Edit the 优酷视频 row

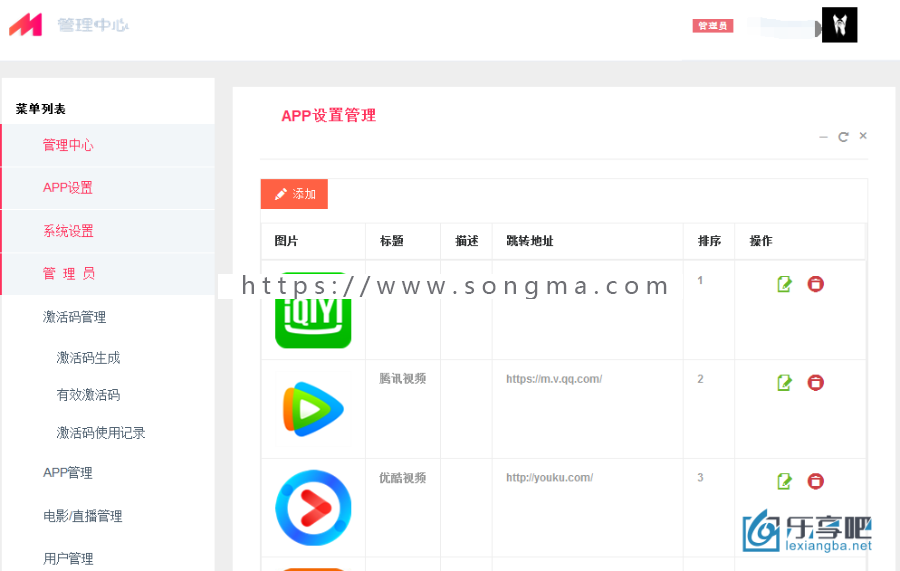pyautogui.click(x=784, y=481)
